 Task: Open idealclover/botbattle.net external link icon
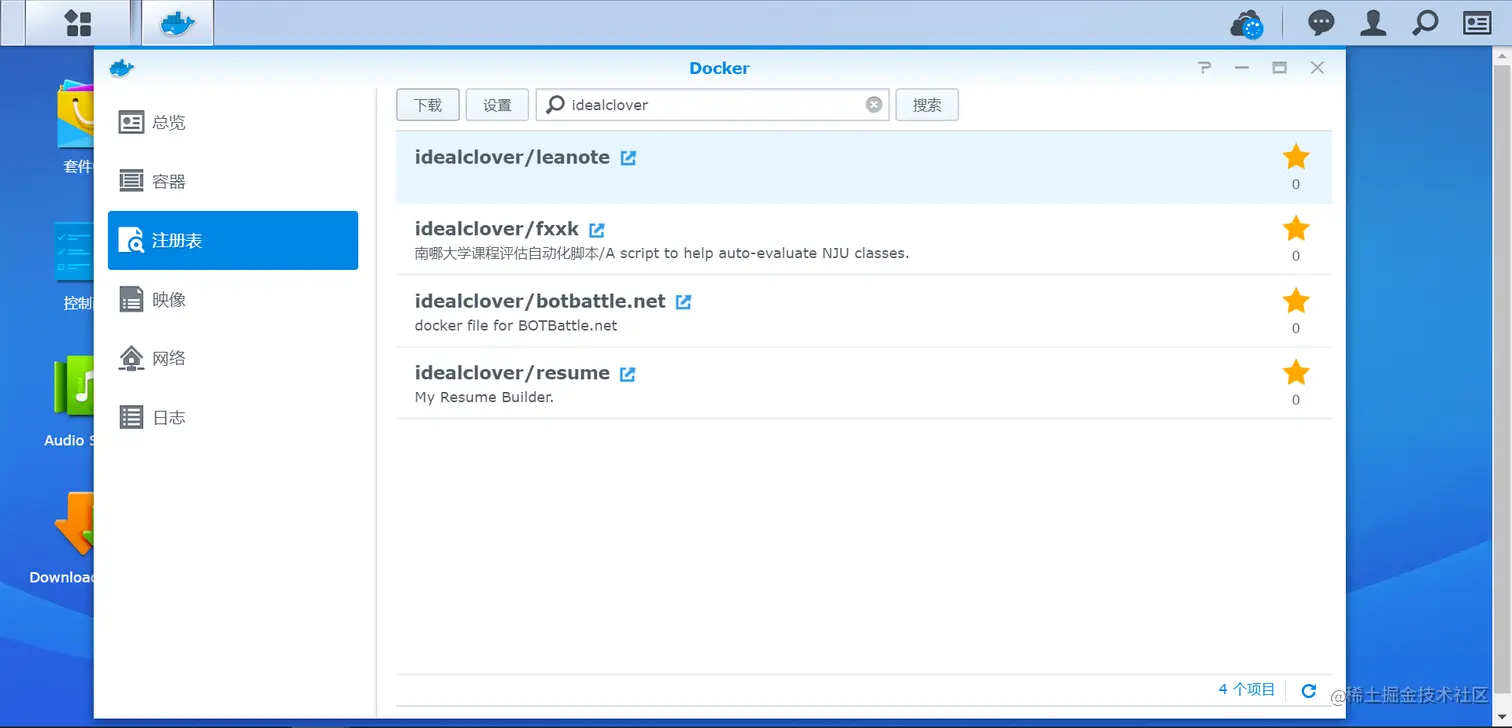point(683,302)
